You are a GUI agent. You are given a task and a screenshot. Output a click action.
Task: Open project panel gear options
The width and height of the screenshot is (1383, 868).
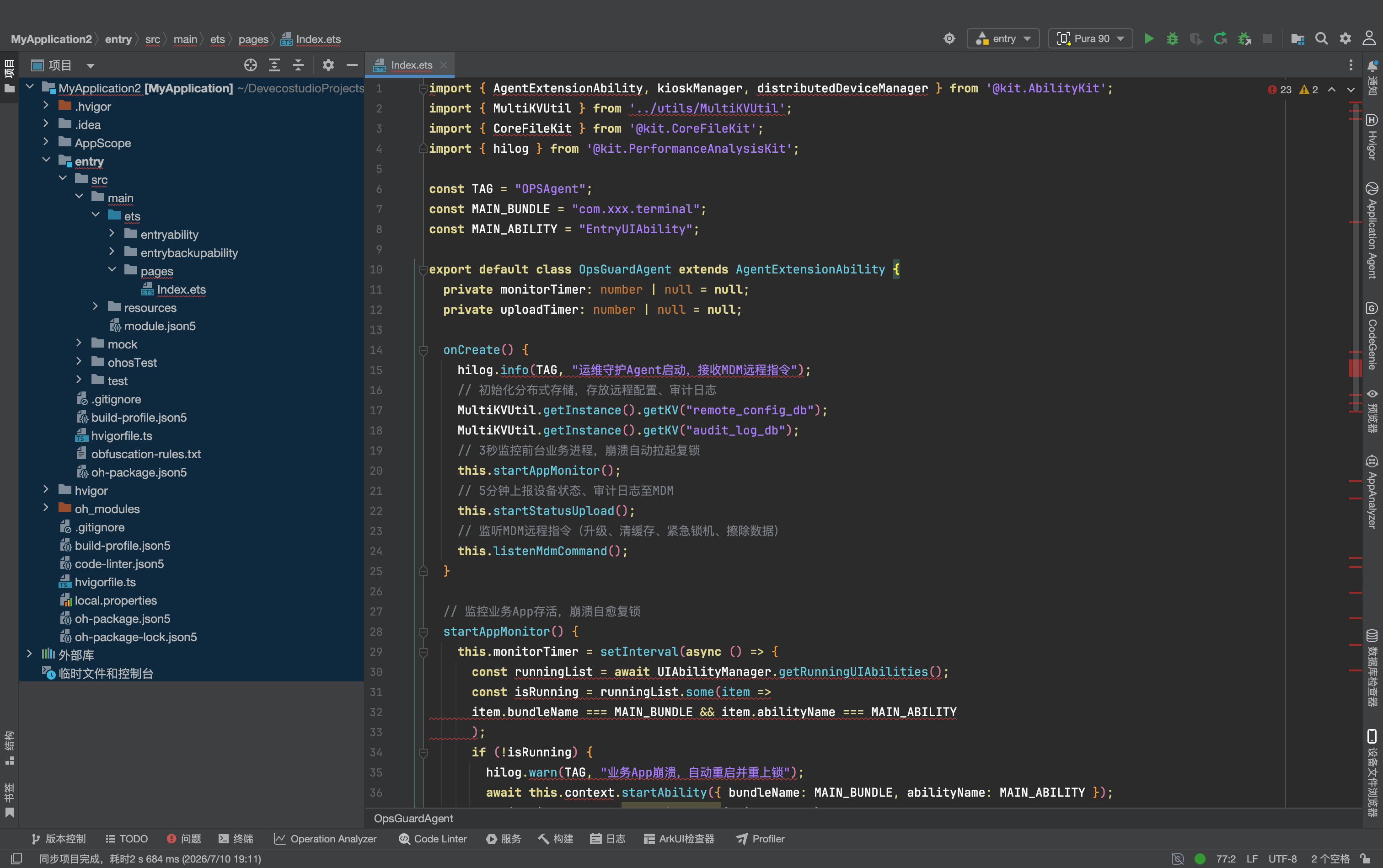(x=328, y=65)
